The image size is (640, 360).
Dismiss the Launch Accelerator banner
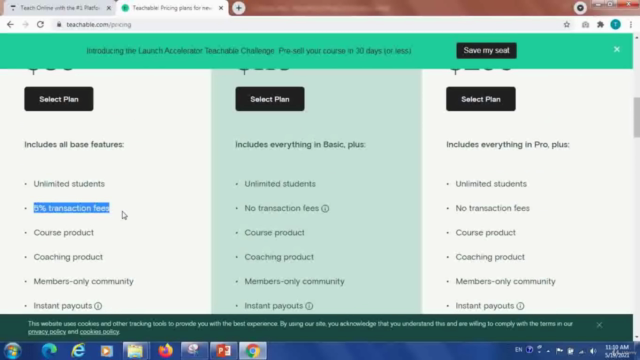(x=617, y=49)
